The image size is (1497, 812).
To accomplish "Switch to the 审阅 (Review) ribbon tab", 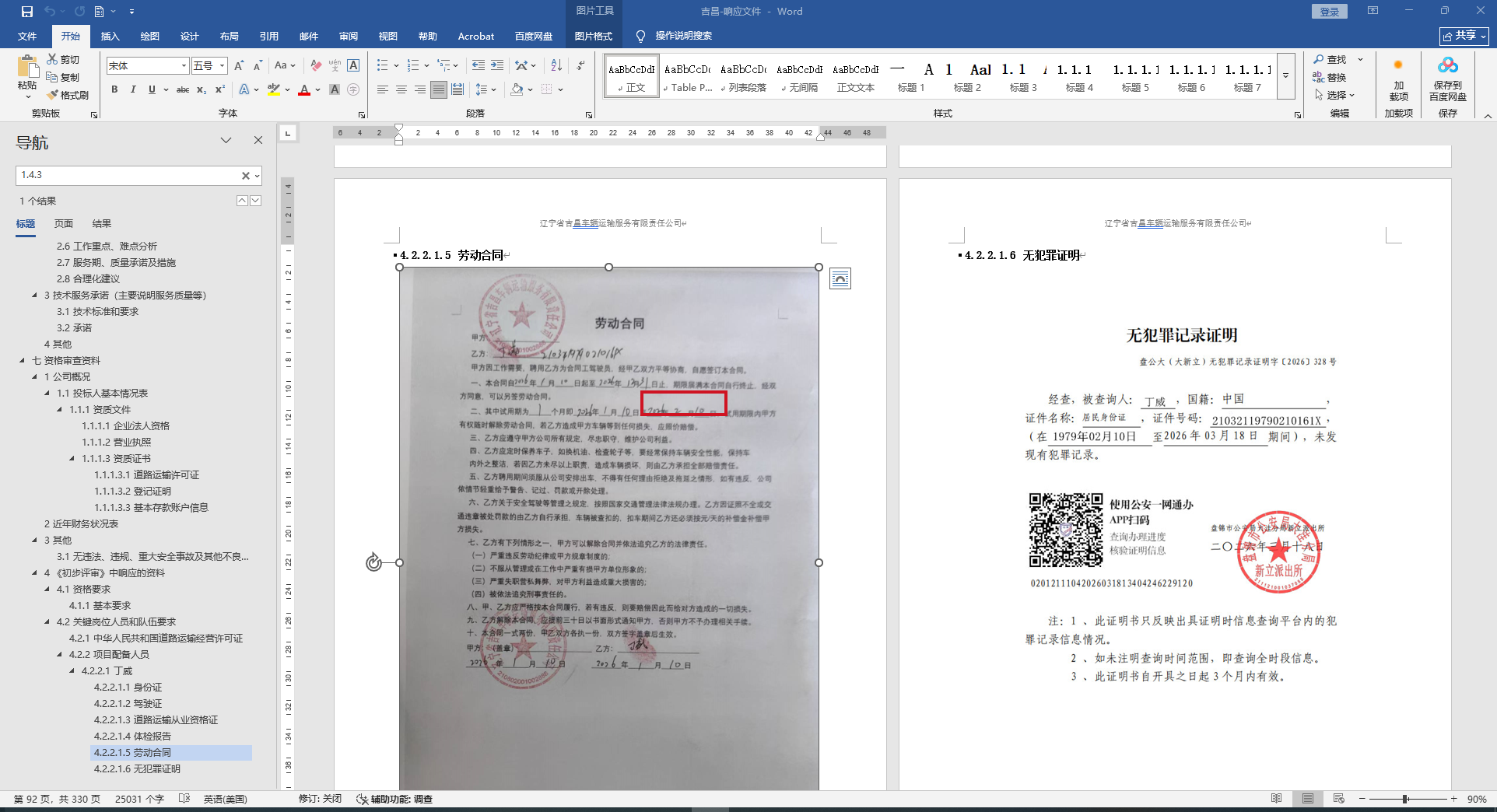I will (349, 36).
